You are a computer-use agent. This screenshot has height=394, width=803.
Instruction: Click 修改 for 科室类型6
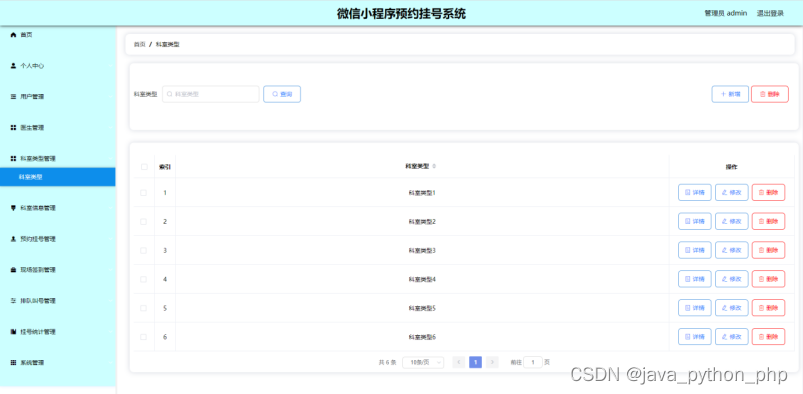click(731, 337)
